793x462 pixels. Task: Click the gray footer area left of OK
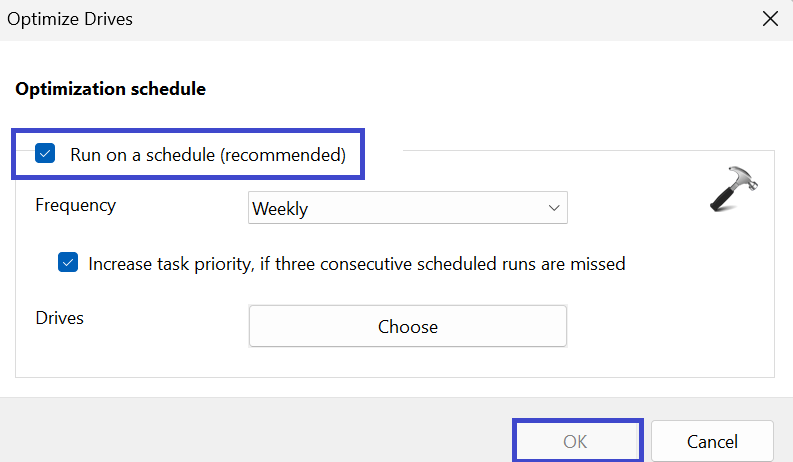pos(250,430)
